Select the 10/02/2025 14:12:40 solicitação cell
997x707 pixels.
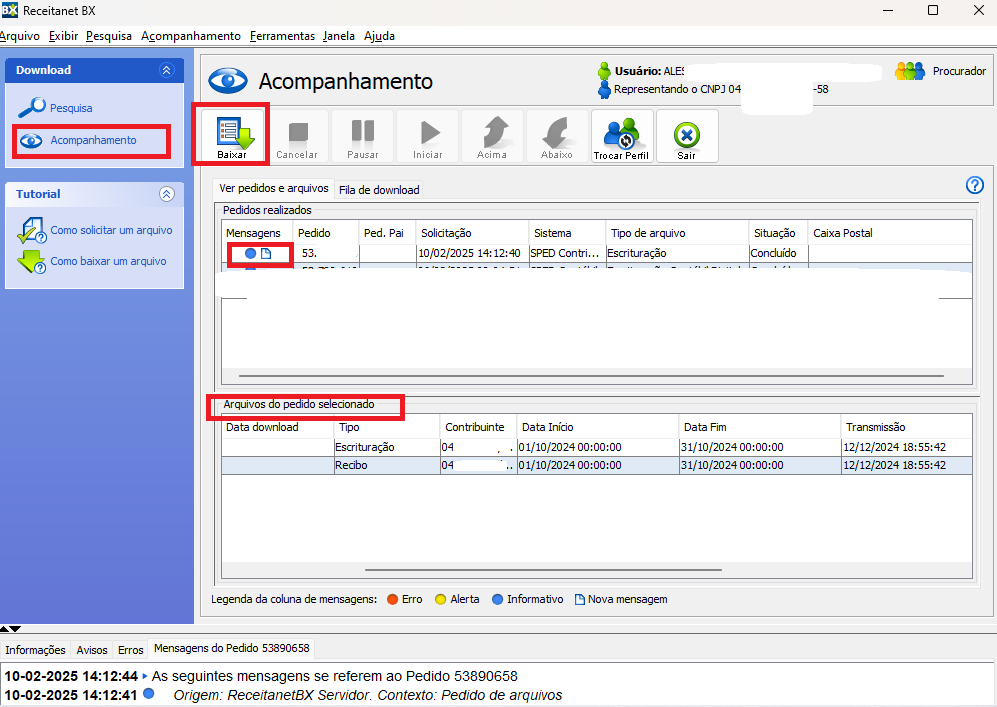coord(472,253)
